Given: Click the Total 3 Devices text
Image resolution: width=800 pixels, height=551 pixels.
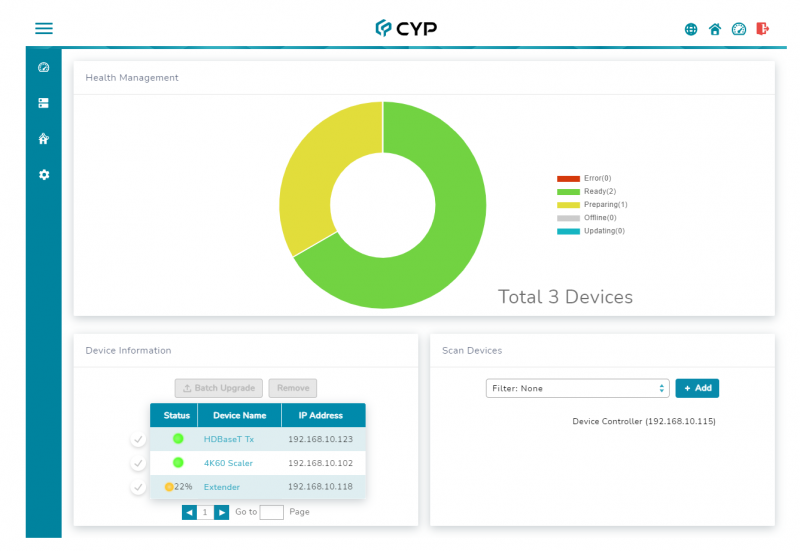Looking at the screenshot, I should 565,297.
